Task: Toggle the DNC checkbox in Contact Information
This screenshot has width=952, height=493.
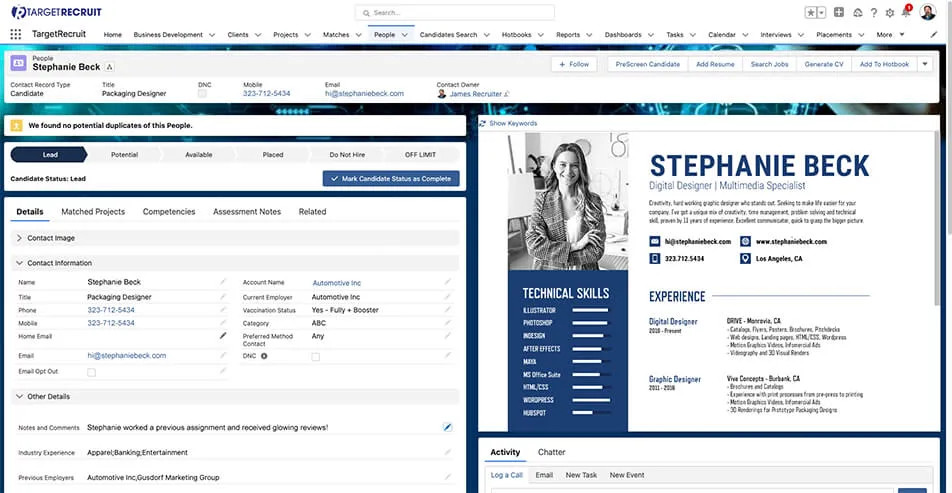Action: [x=316, y=356]
